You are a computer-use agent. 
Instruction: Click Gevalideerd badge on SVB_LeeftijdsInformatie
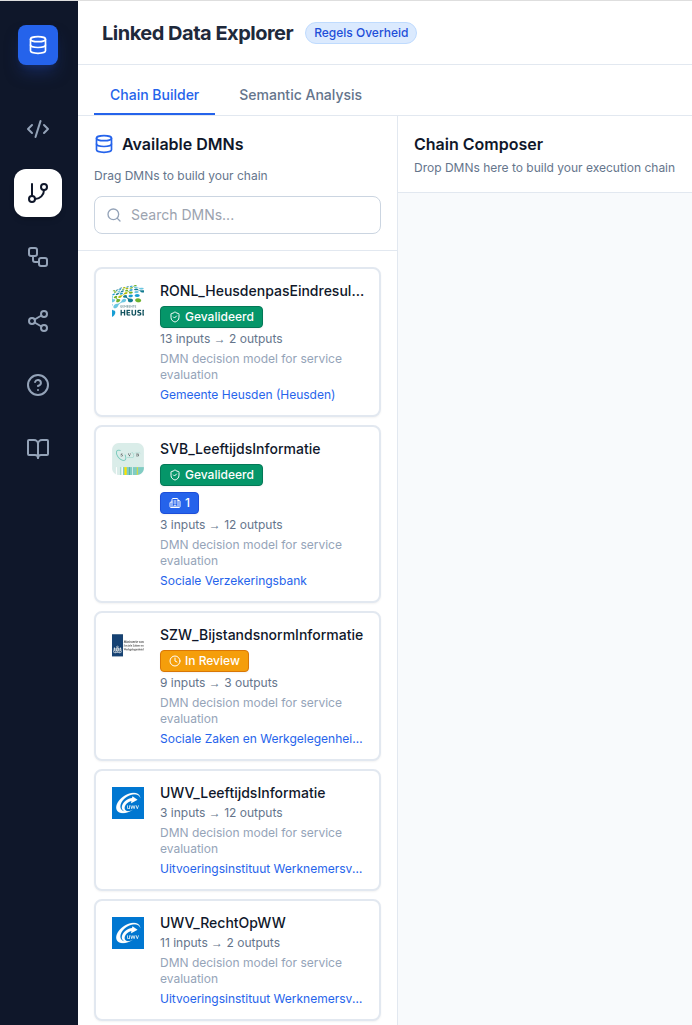click(212, 475)
